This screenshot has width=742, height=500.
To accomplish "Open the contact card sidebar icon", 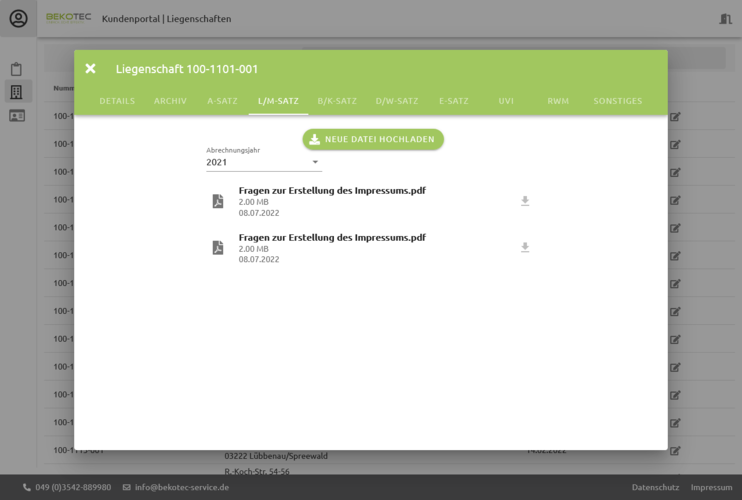I will tap(16, 116).
